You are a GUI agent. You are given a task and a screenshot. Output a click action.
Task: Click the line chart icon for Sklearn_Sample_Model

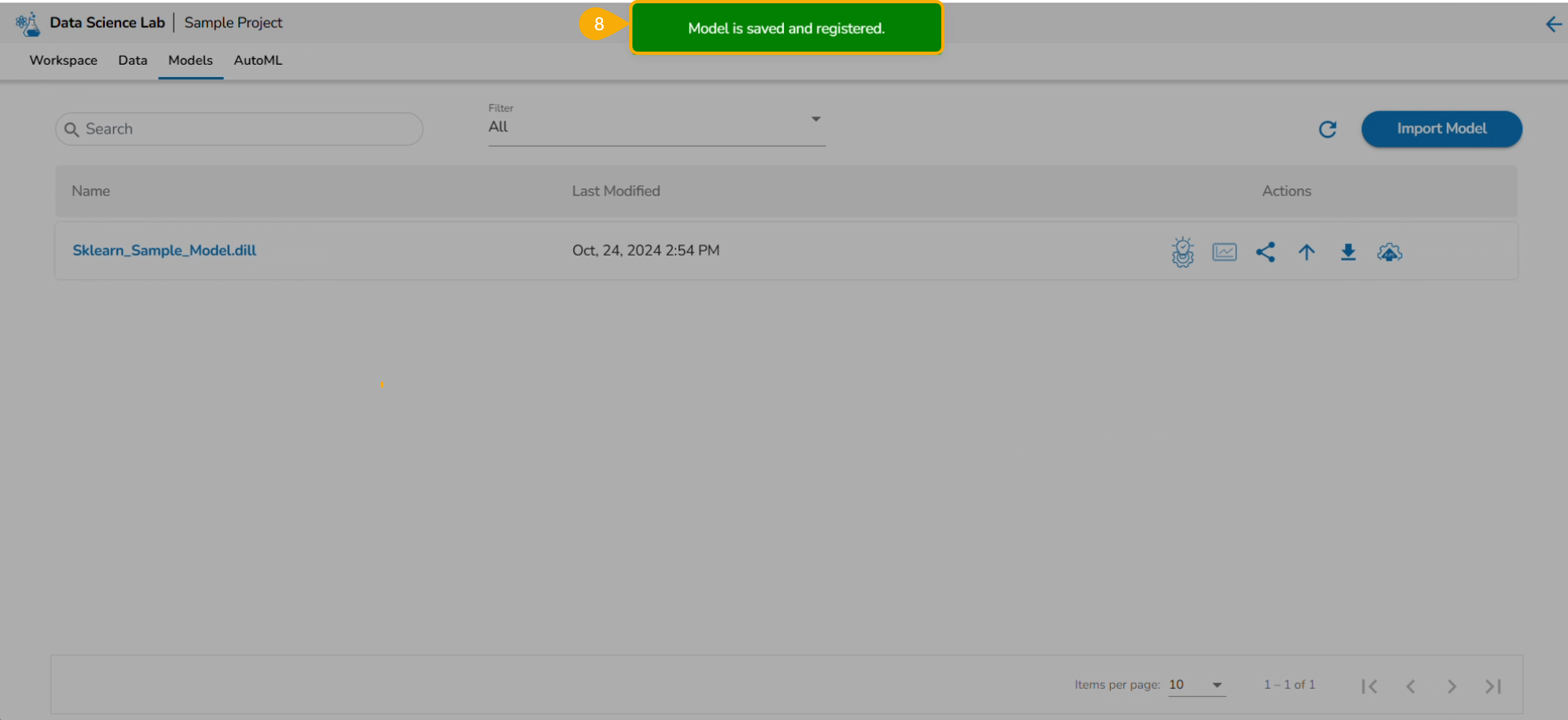[x=1224, y=252]
